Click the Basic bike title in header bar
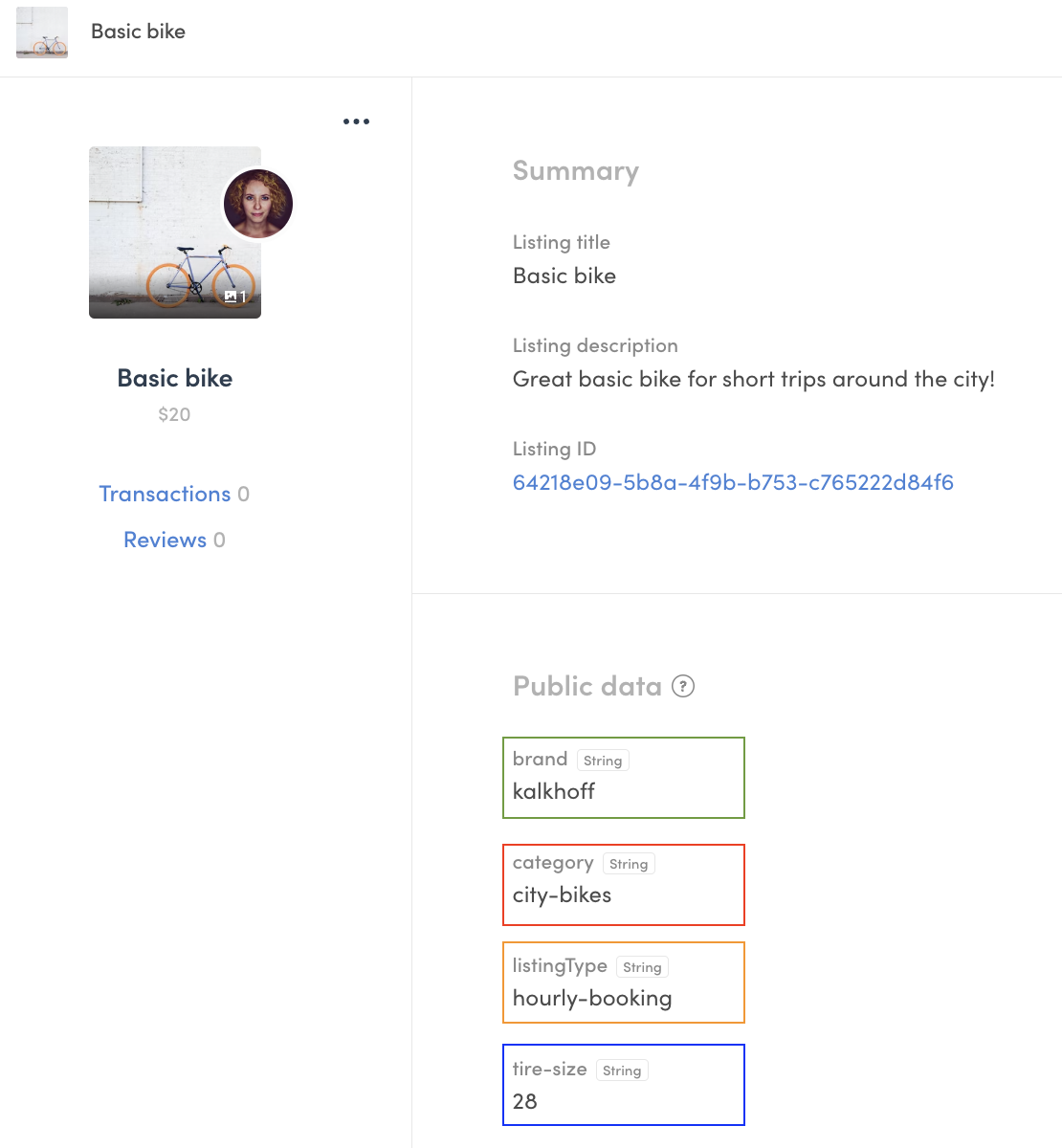Screen dimensions: 1062x1148 click(138, 32)
